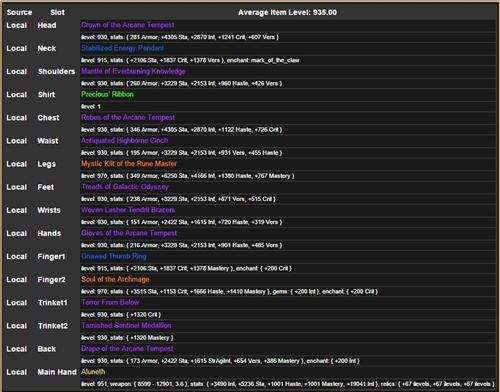The image size is (500, 392).
Task: Open Tarnished Sentinel Medallion trinket link
Action: 126,326
